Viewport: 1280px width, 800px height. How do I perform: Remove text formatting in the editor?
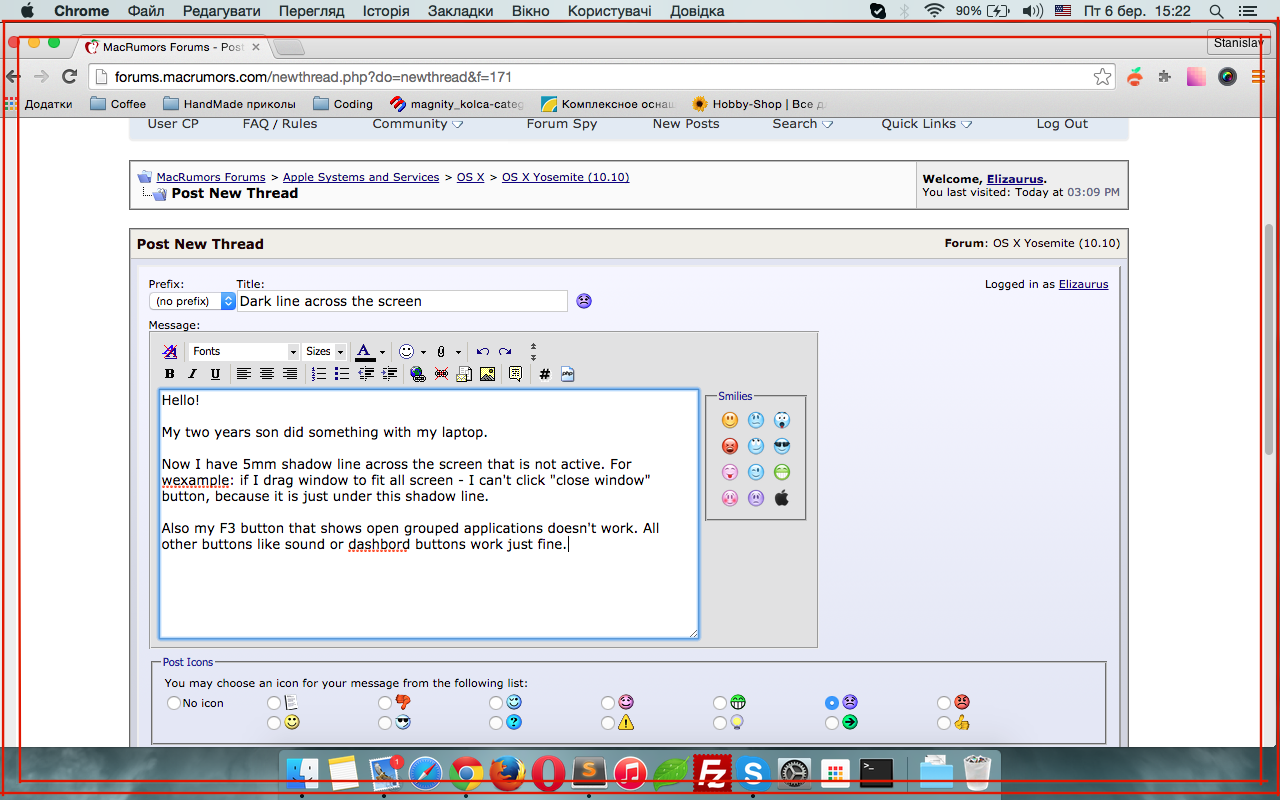170,351
